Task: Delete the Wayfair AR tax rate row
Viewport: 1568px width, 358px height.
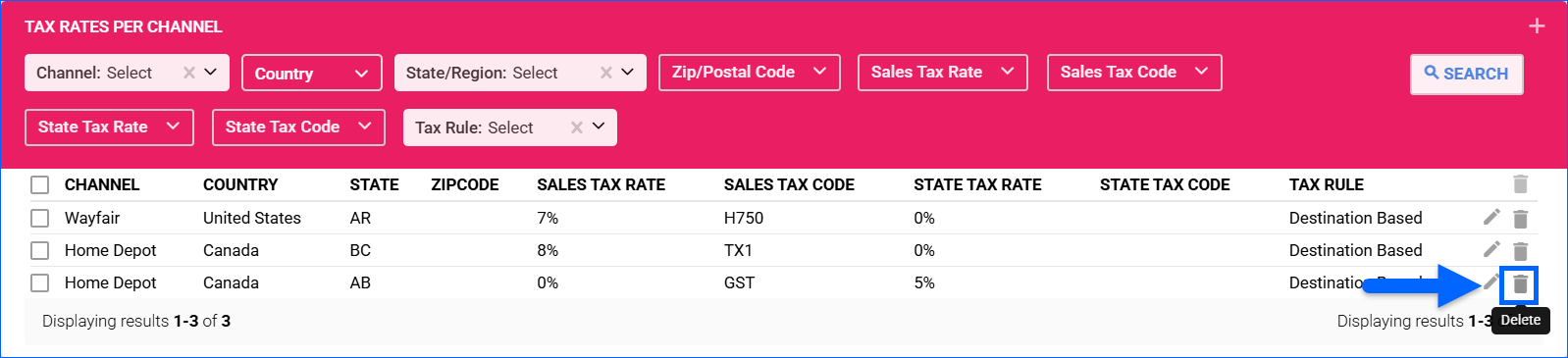Action: [x=1520, y=219]
